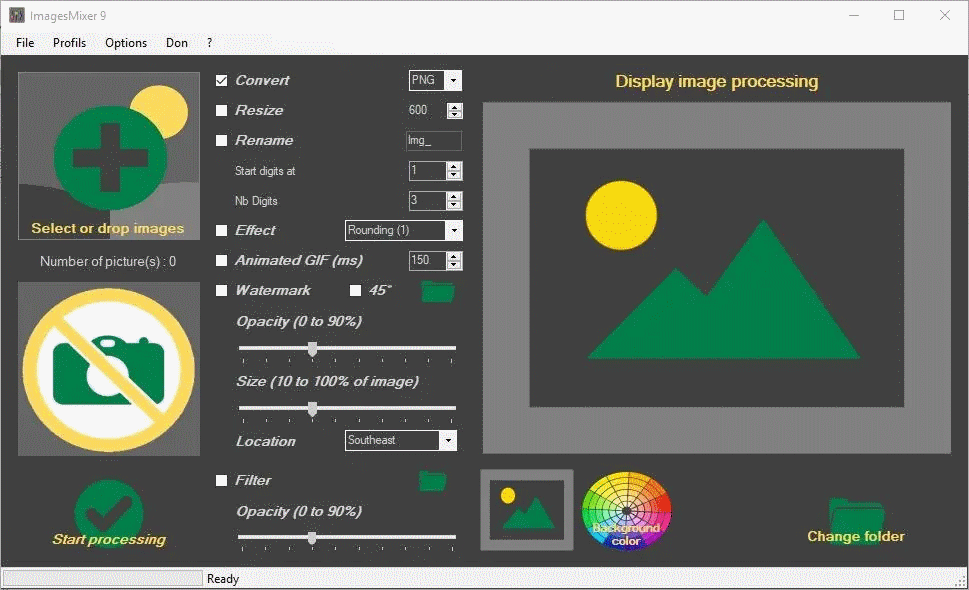The height and width of the screenshot is (590, 969).
Task: Click the Number of picture(s) : 0 text
Action: [108, 261]
